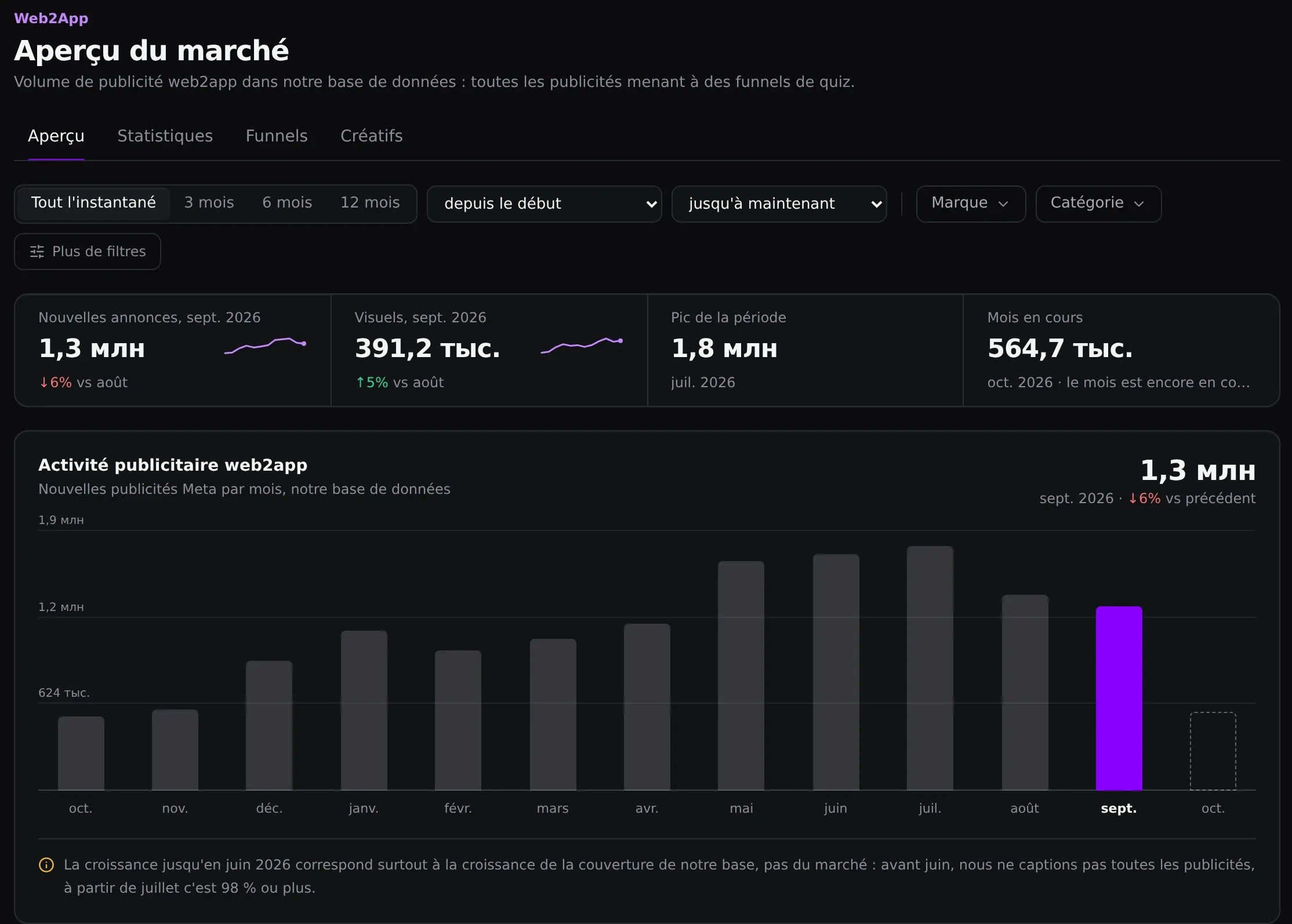1292x924 pixels.
Task: Click the Mois en cours 564,7 тыс. value
Action: tap(1060, 348)
